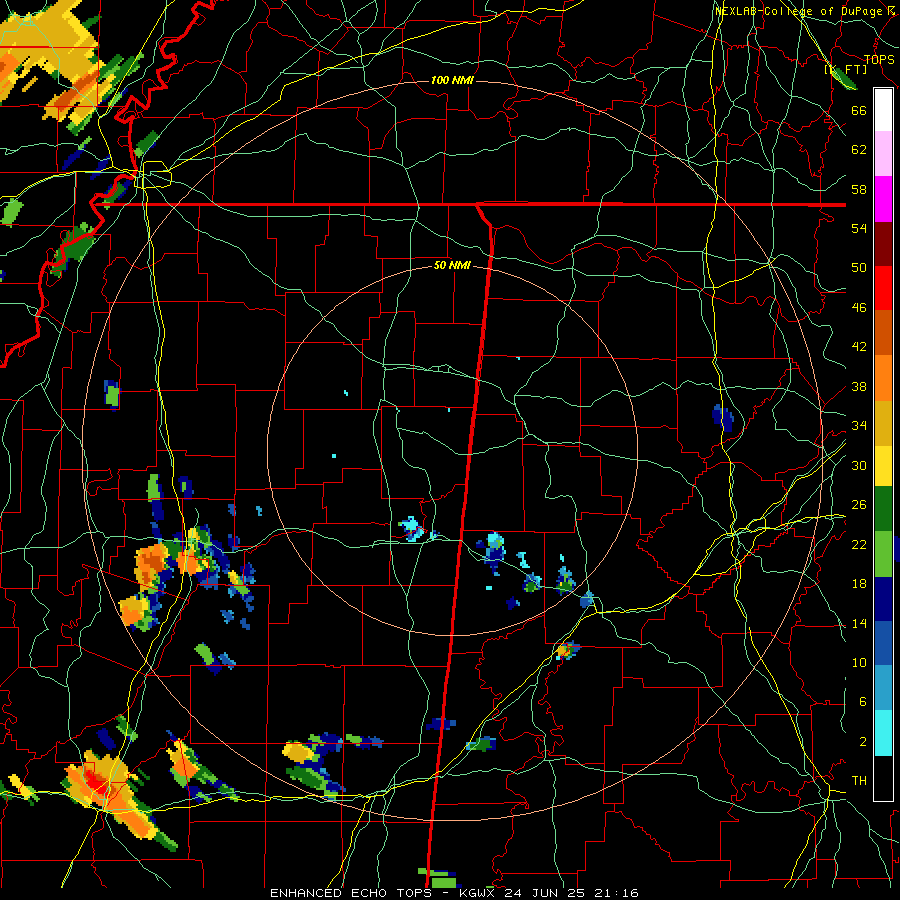
Task: Click the dark green legend swatch
Action: [x=883, y=509]
